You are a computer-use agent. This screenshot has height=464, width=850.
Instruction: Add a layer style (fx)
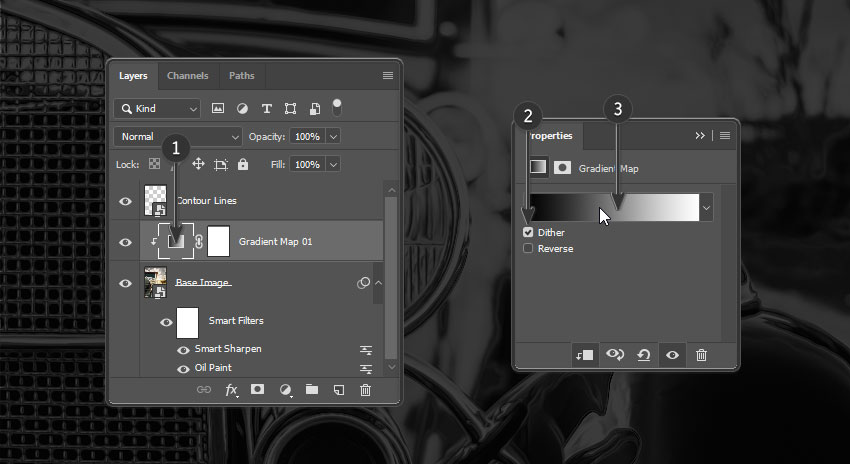[231, 390]
